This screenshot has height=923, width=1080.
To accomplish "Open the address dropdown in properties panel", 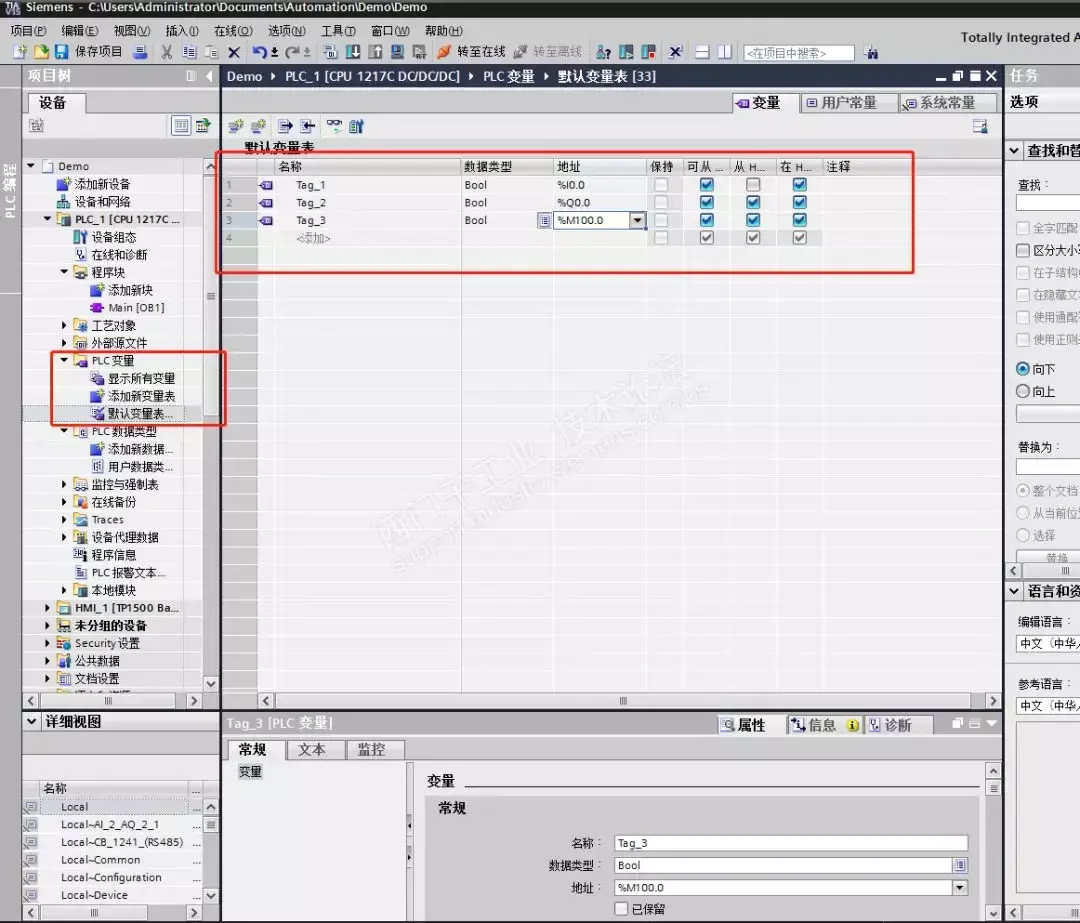I will [x=960, y=888].
